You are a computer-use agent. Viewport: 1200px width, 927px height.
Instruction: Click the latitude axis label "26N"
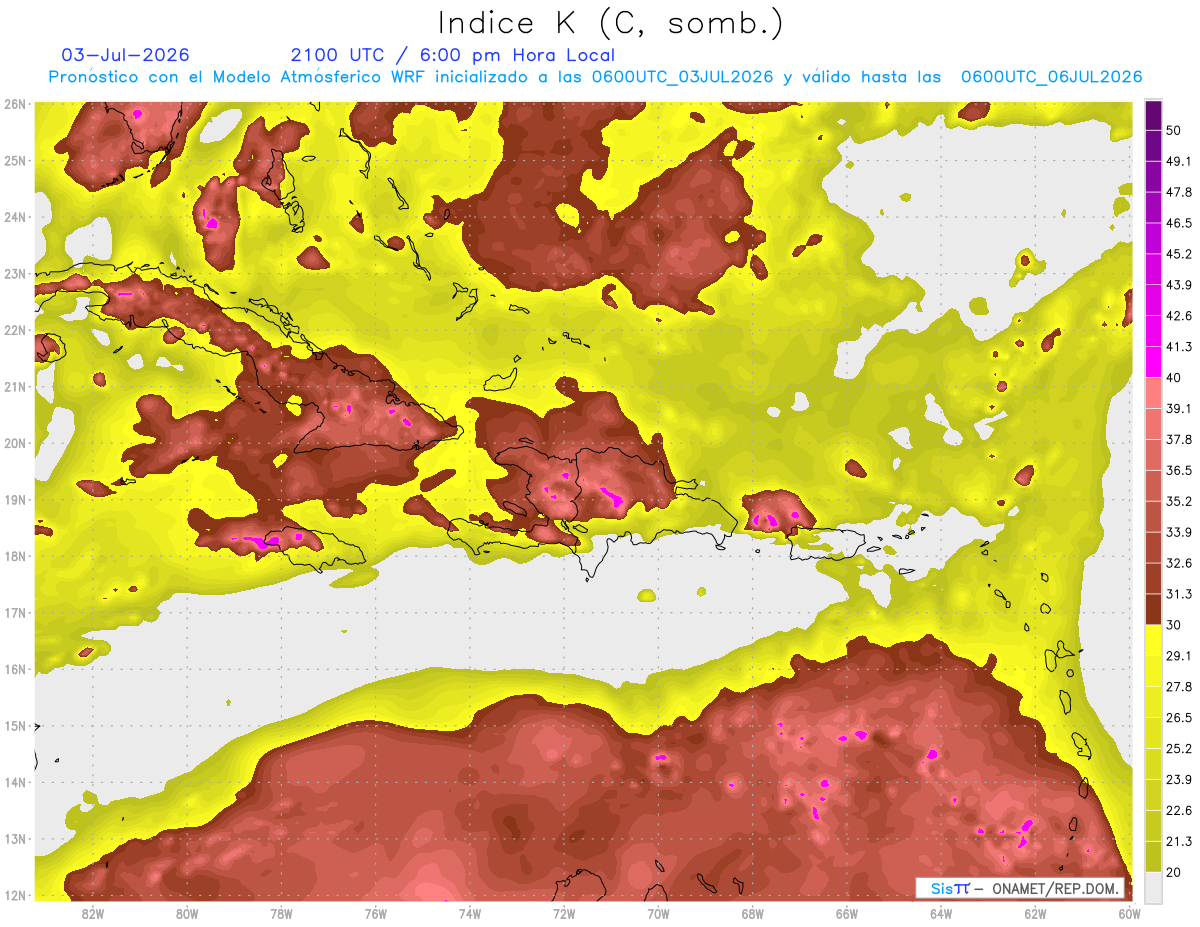point(15,104)
